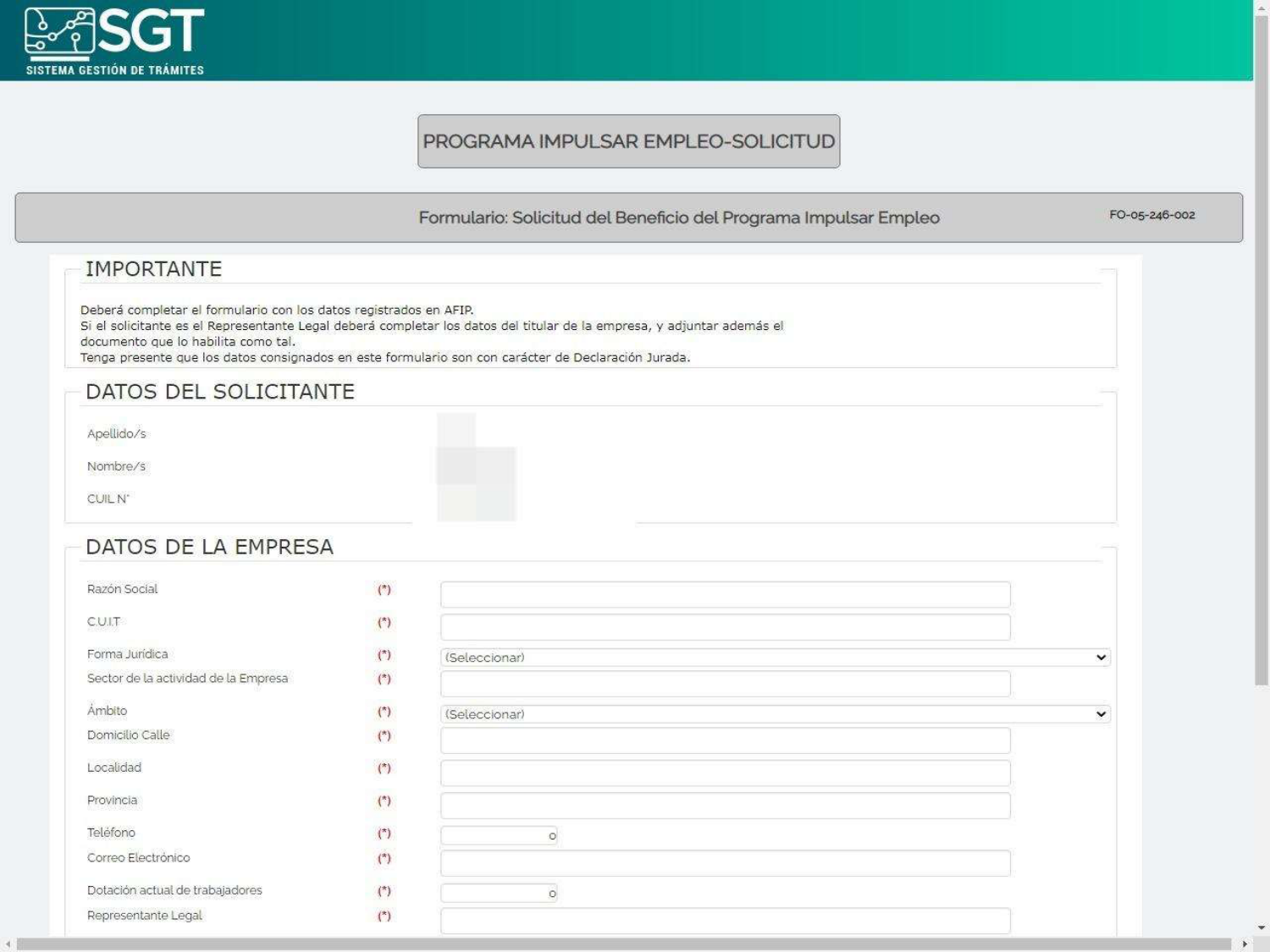This screenshot has height=952, width=1270.
Task: Focus the C.U.I.T text field
Action: [725, 627]
